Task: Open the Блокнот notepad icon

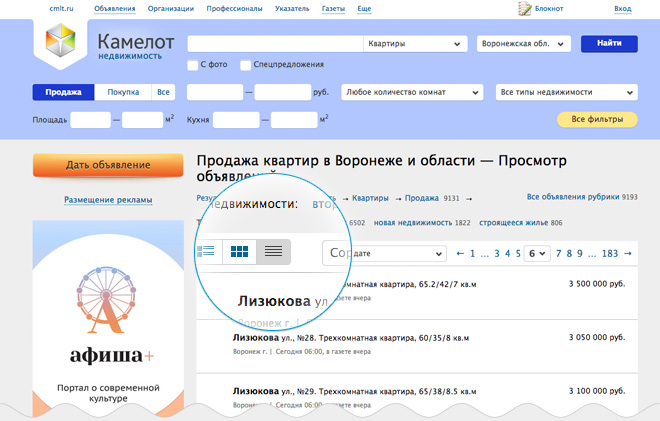Action: click(524, 8)
